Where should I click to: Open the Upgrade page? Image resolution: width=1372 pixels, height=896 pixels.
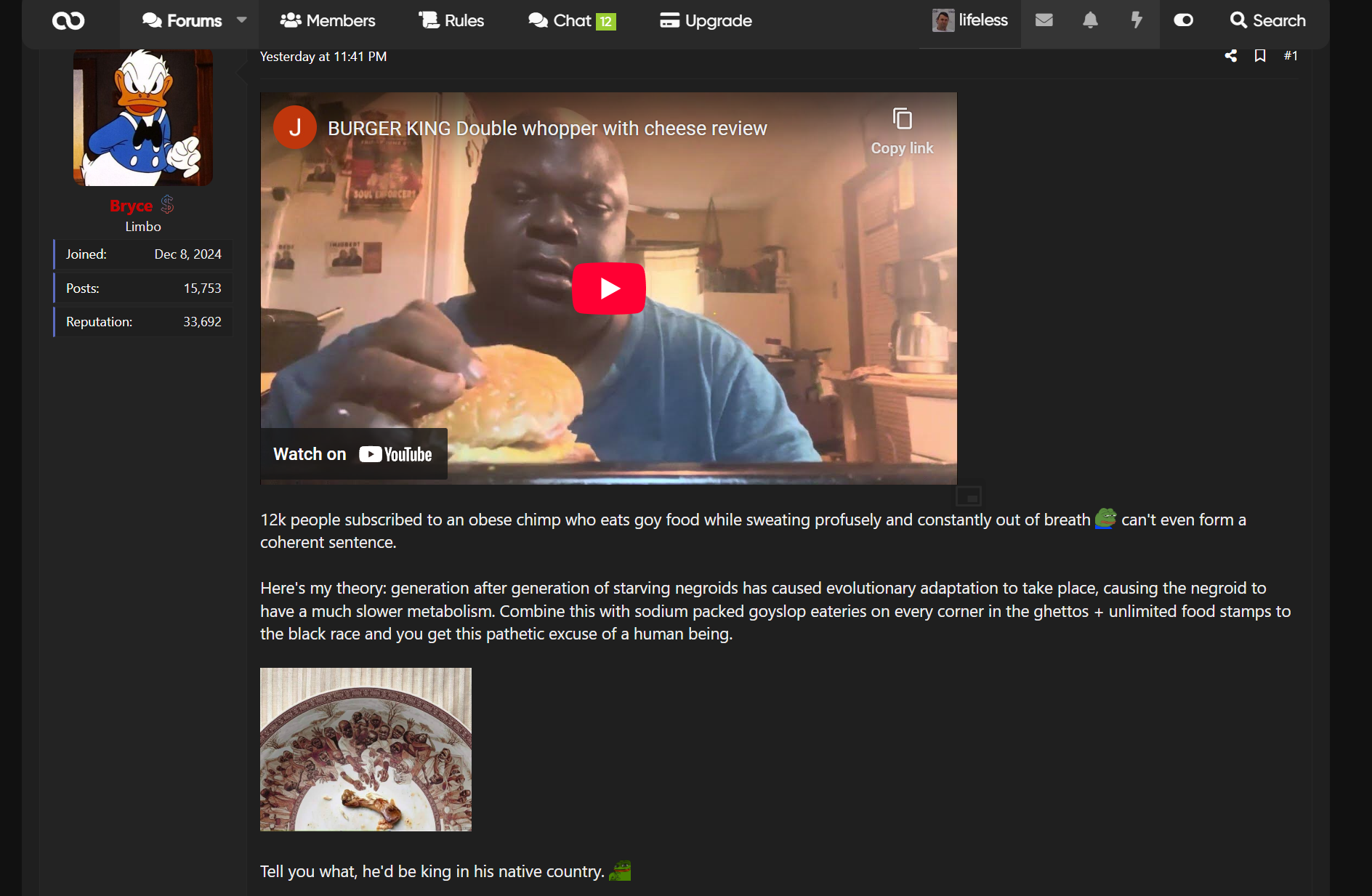tap(706, 20)
